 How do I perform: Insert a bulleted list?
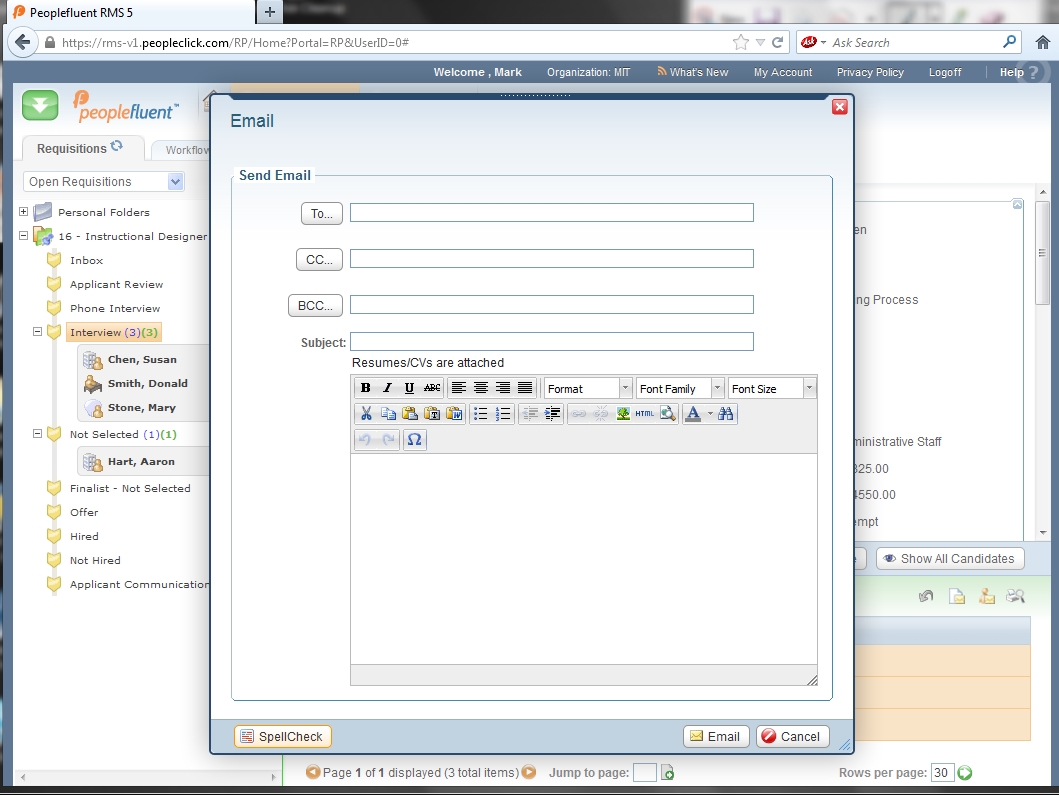[x=480, y=414]
